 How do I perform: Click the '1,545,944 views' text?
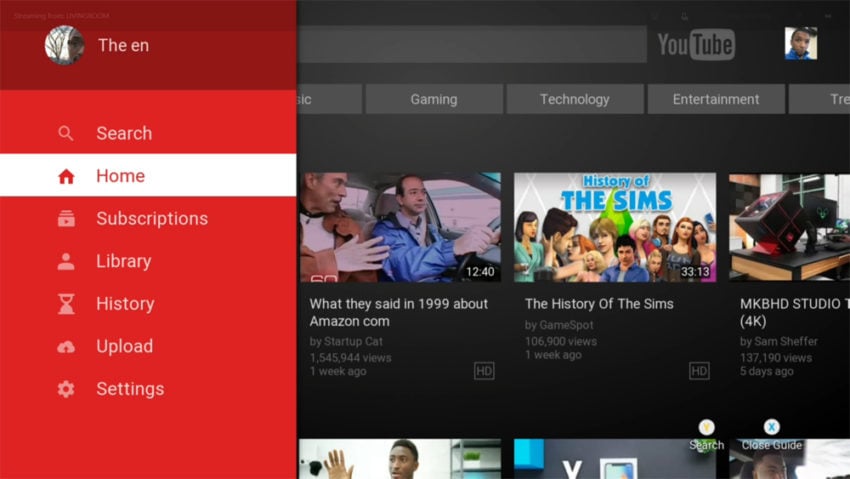(x=350, y=358)
